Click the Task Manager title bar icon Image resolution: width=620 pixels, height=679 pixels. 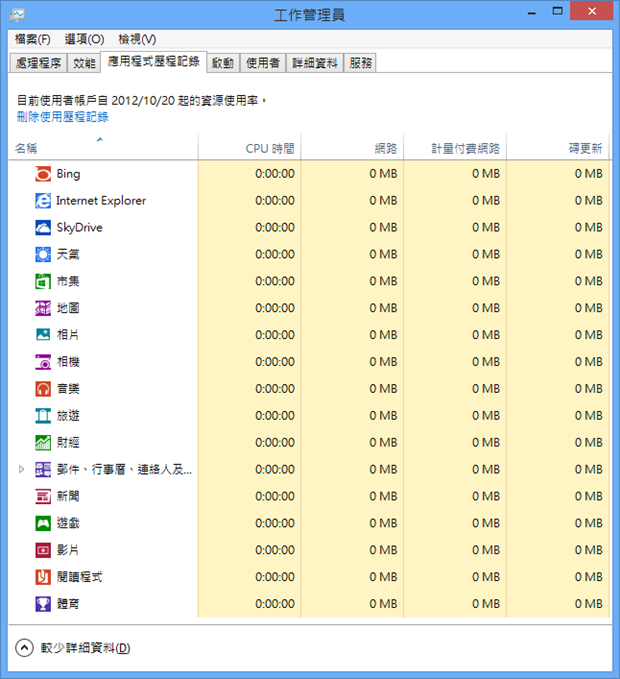(17, 15)
